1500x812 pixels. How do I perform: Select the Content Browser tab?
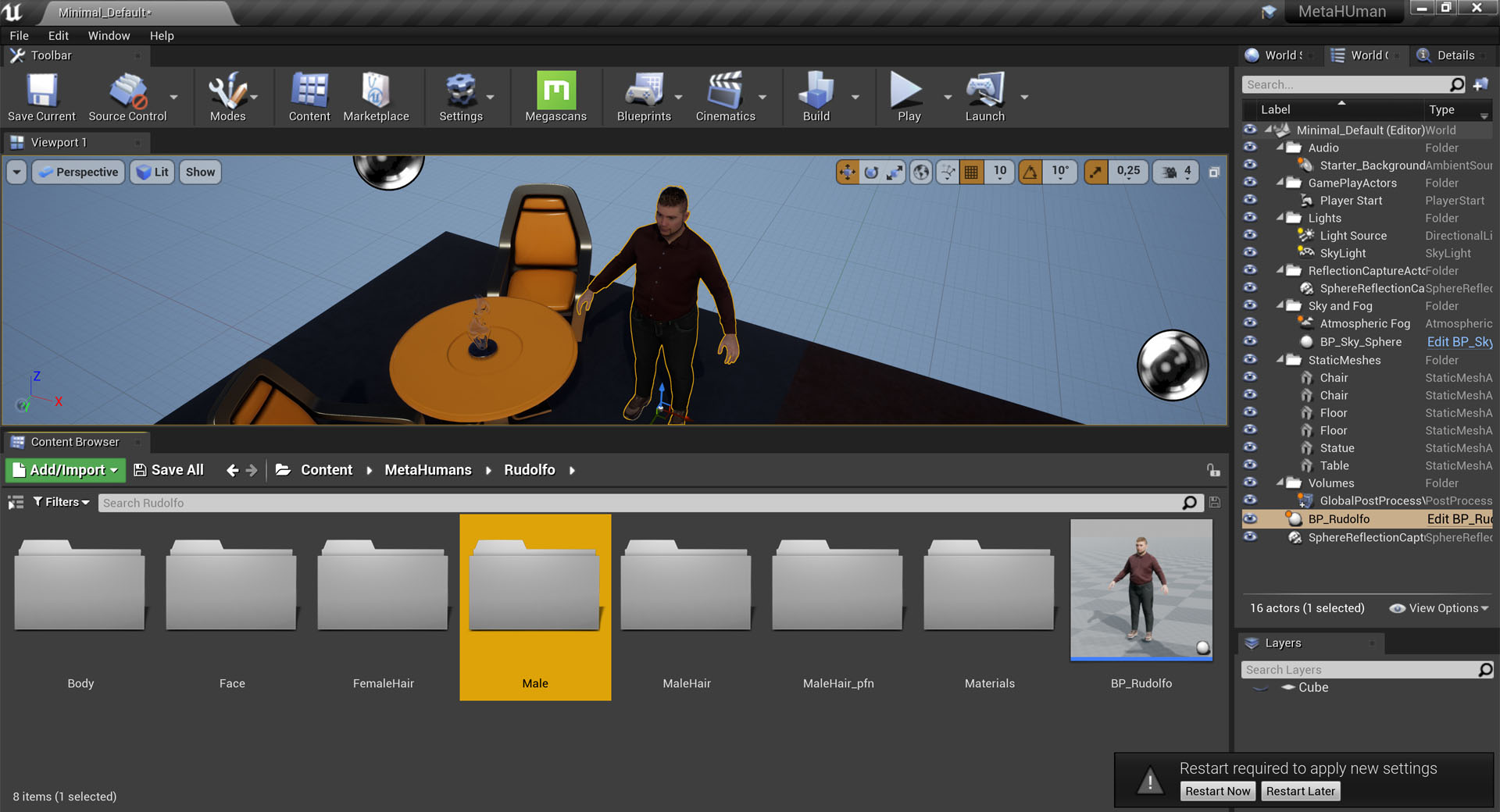click(x=75, y=442)
